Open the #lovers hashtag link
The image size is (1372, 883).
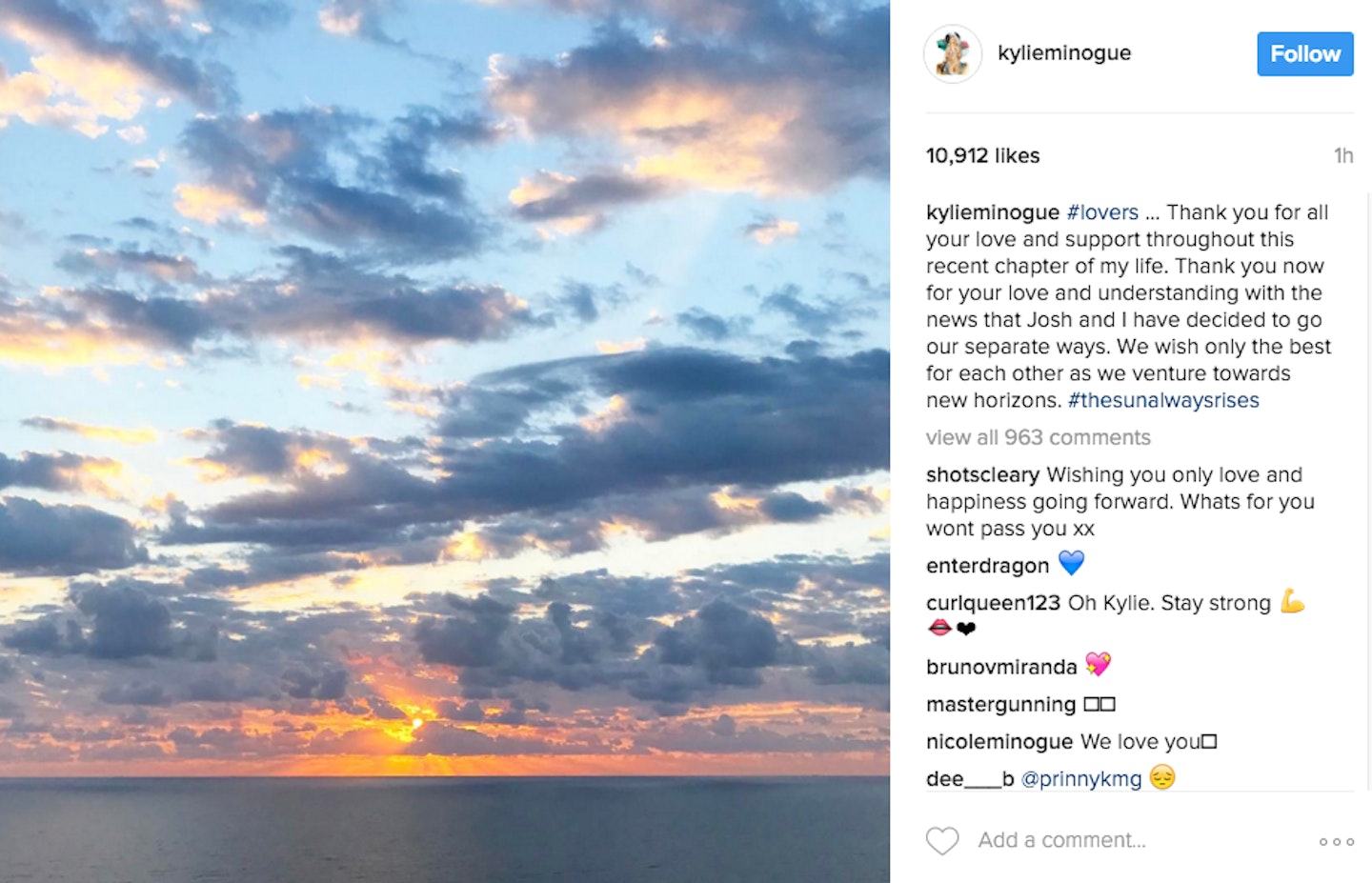[x=1102, y=212]
